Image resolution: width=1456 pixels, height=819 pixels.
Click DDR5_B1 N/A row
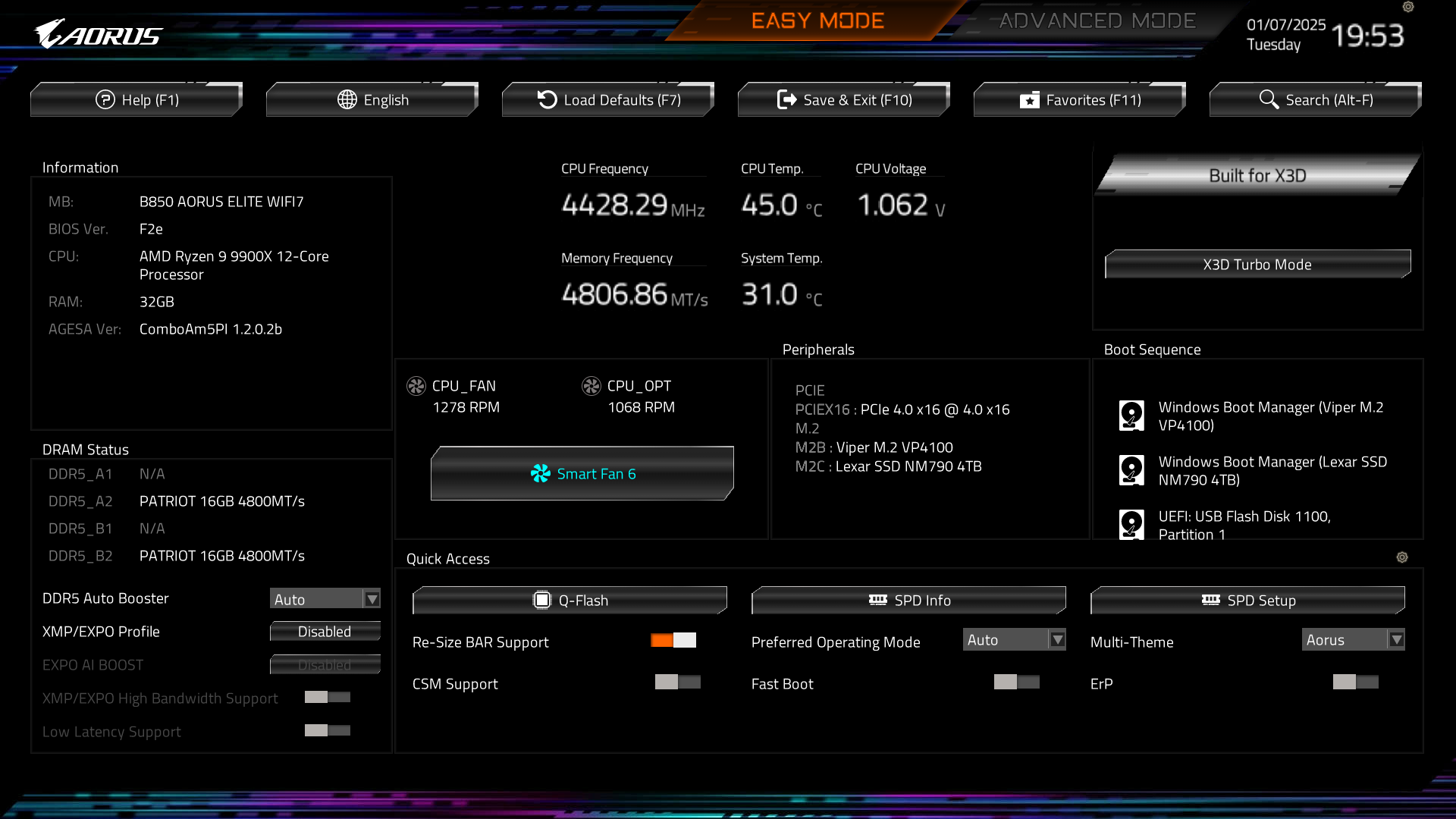click(x=107, y=529)
